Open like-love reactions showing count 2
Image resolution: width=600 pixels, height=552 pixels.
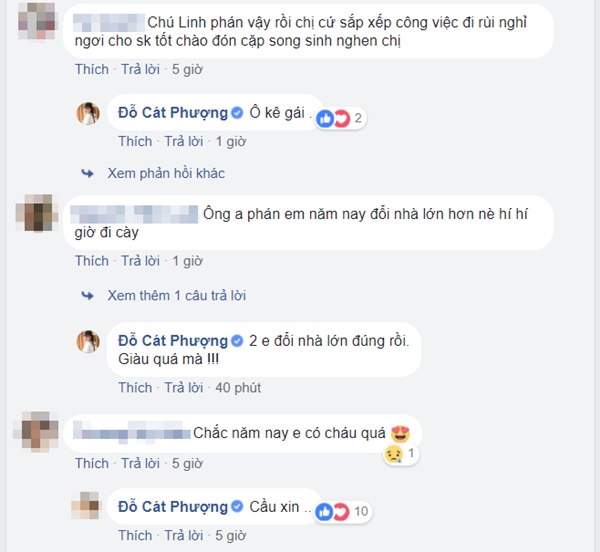(x=341, y=118)
